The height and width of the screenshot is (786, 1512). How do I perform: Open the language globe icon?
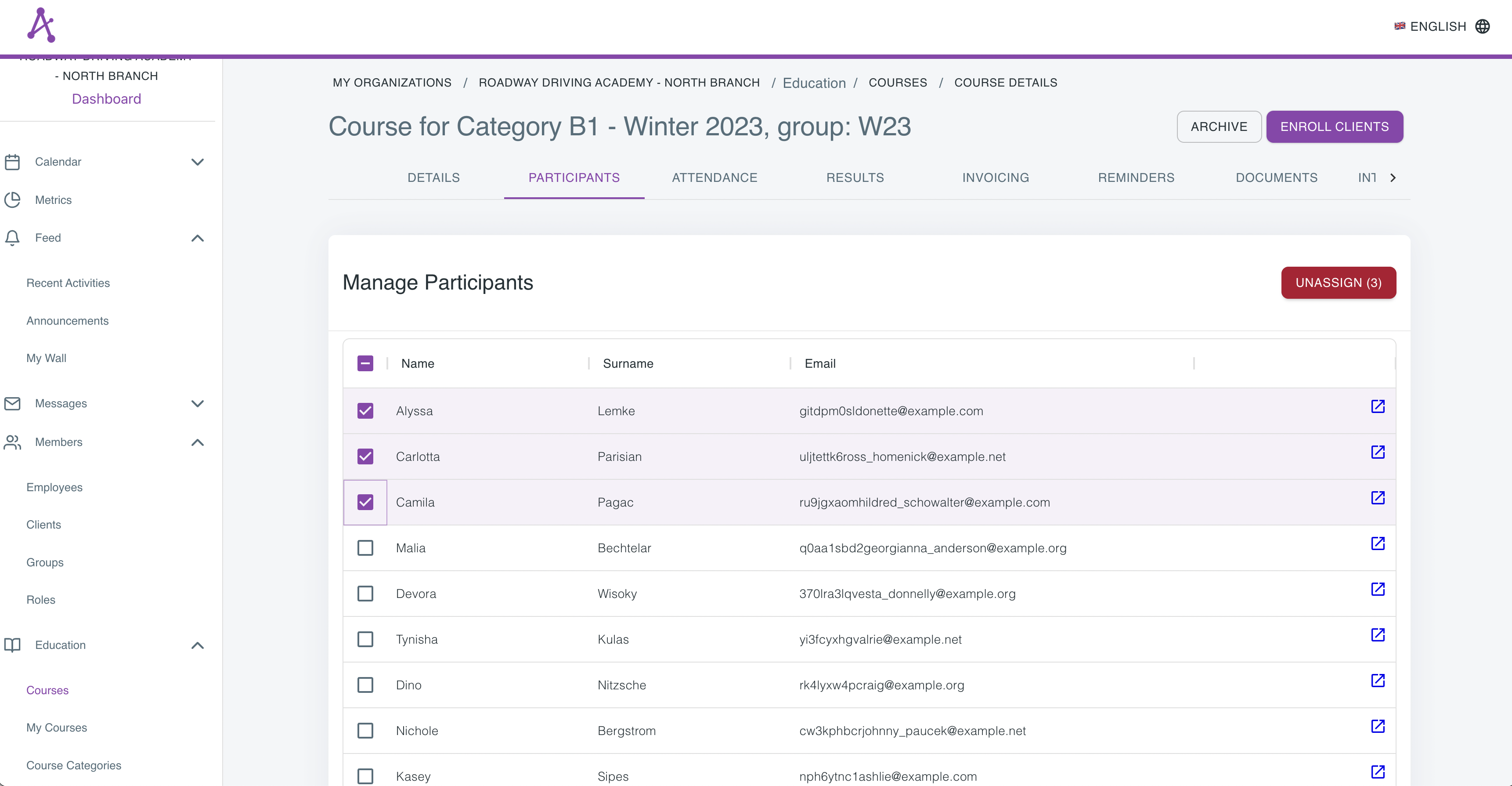coord(1482,26)
